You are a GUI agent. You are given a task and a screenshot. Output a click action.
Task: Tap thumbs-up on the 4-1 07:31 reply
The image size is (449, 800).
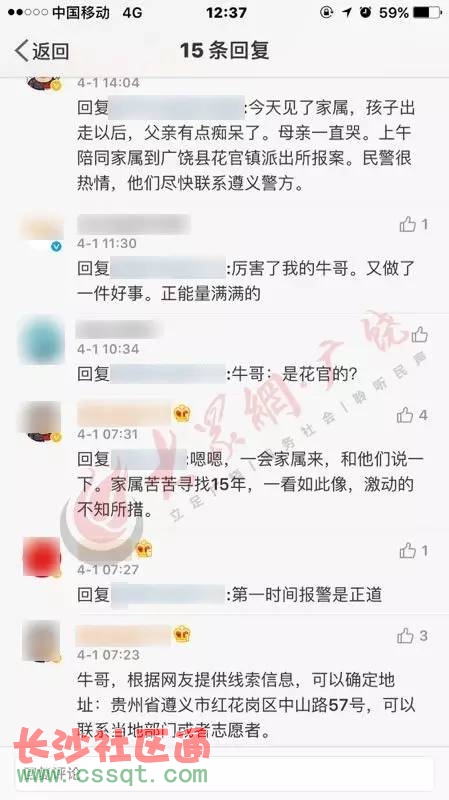click(405, 415)
